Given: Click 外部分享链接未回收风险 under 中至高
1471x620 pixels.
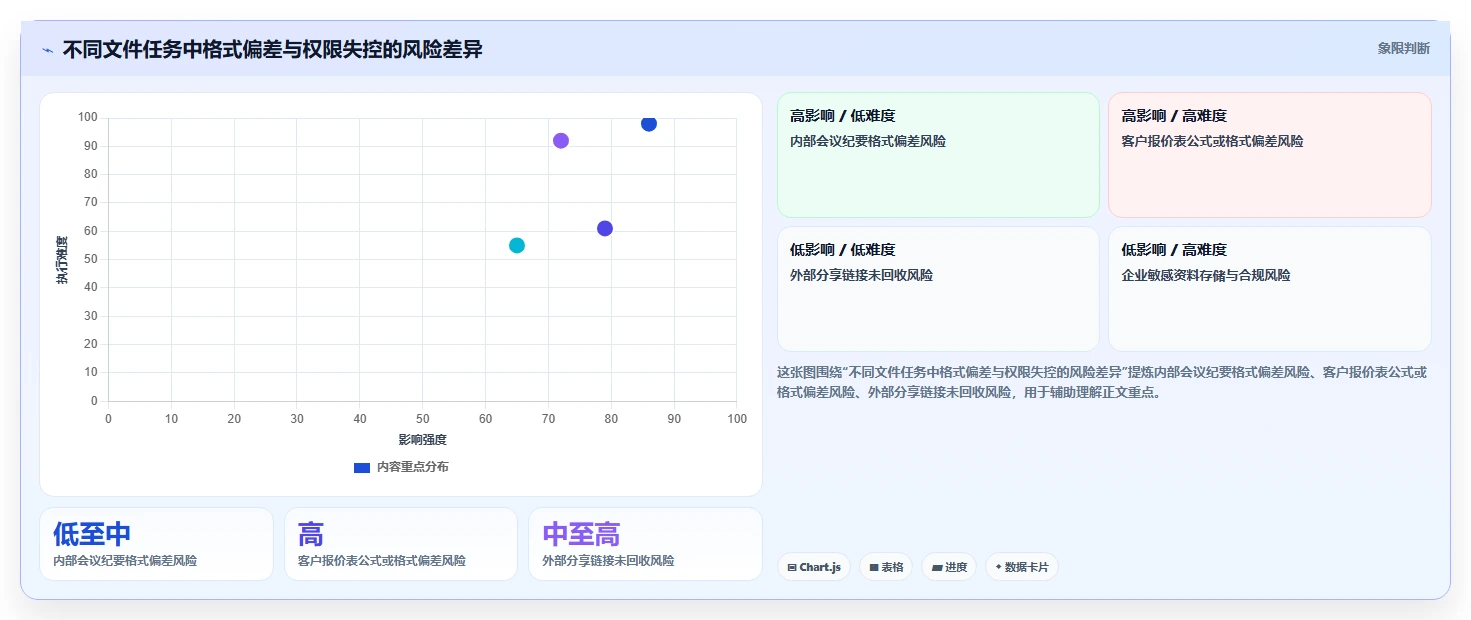Looking at the screenshot, I should click(x=608, y=561).
